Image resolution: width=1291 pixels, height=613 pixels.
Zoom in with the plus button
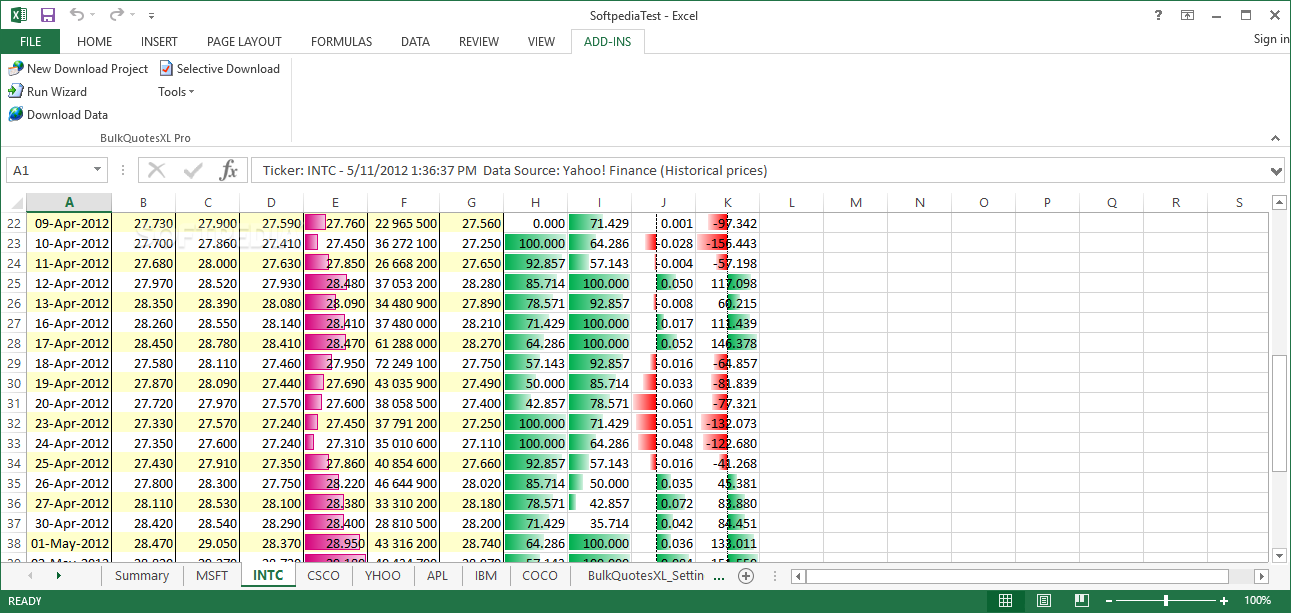click(x=1224, y=601)
